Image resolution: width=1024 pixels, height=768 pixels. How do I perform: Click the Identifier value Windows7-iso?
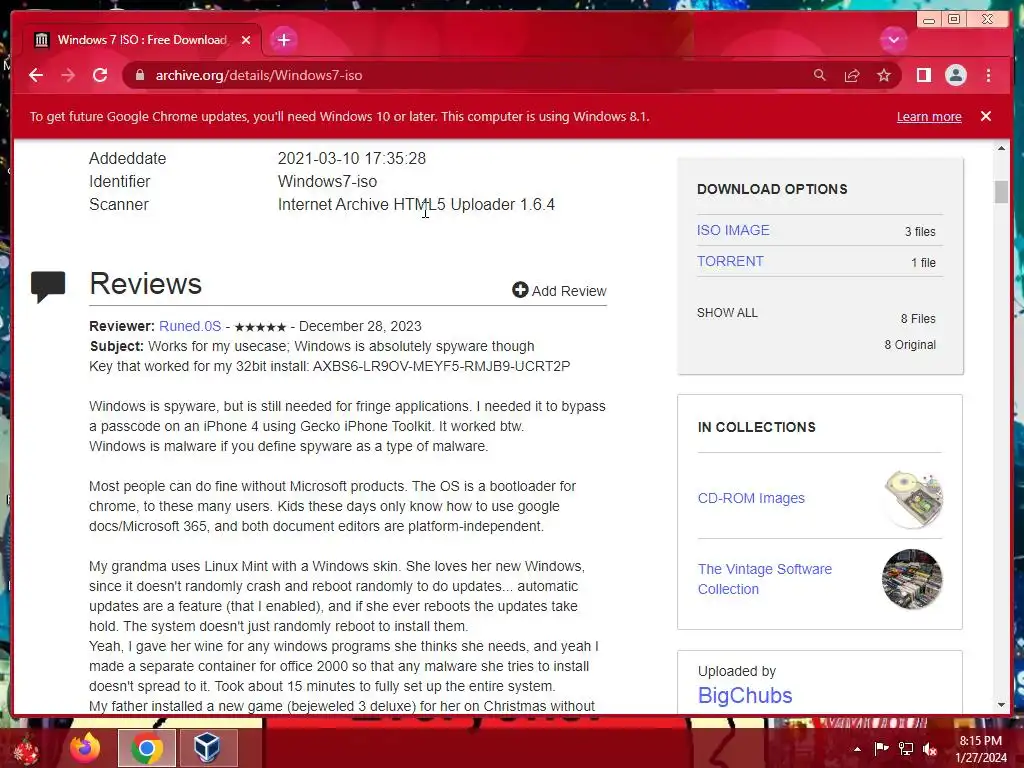click(327, 182)
